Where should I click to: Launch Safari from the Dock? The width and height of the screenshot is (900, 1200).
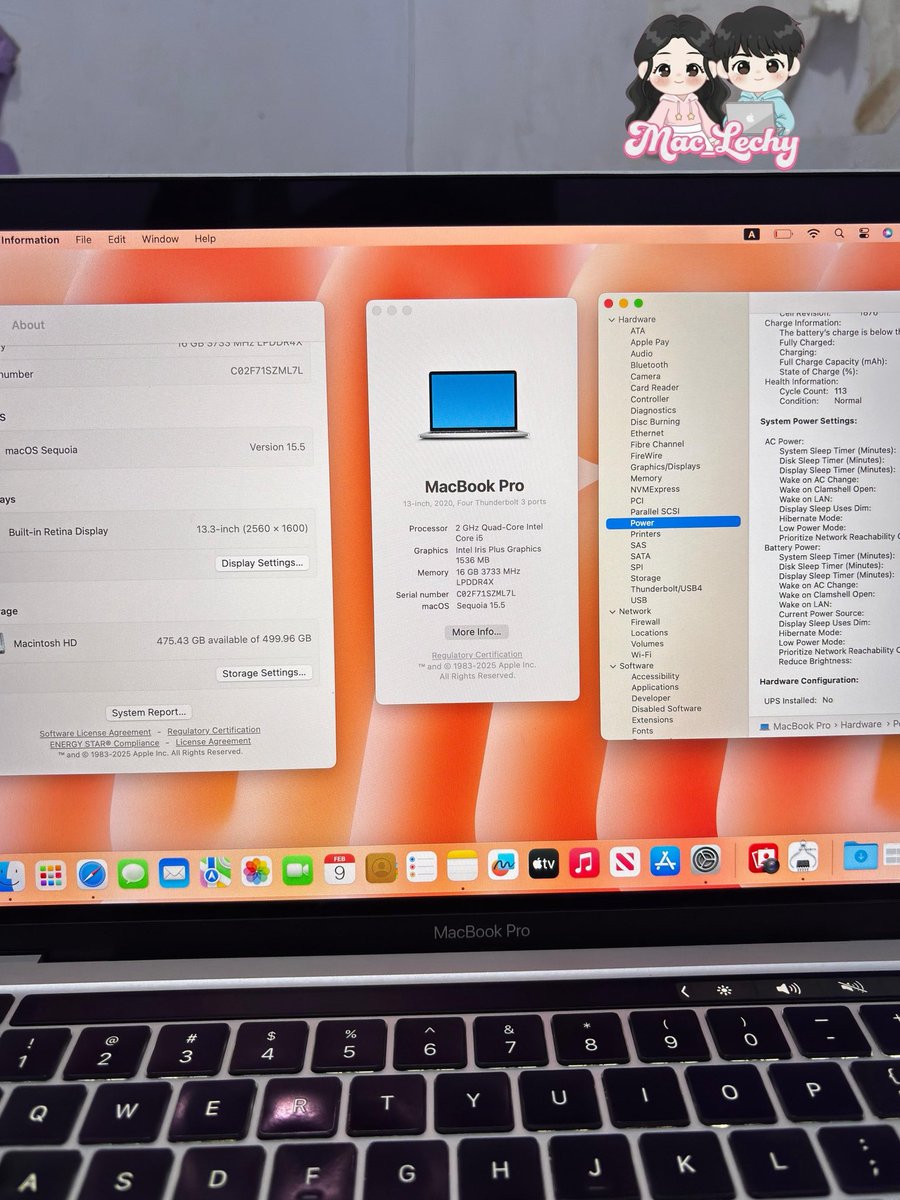click(x=92, y=874)
